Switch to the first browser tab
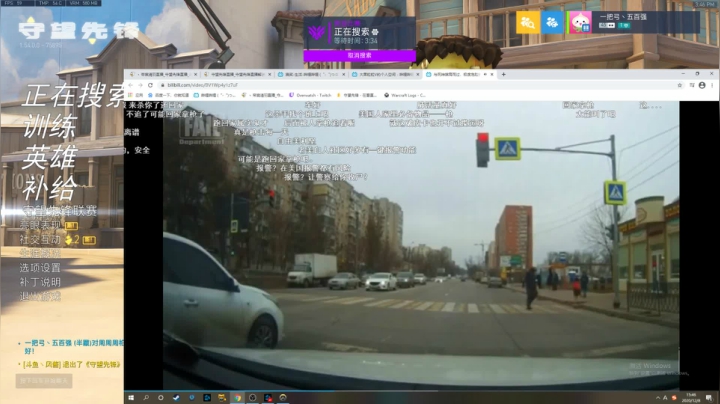This screenshot has width=720, height=404. 163,74
